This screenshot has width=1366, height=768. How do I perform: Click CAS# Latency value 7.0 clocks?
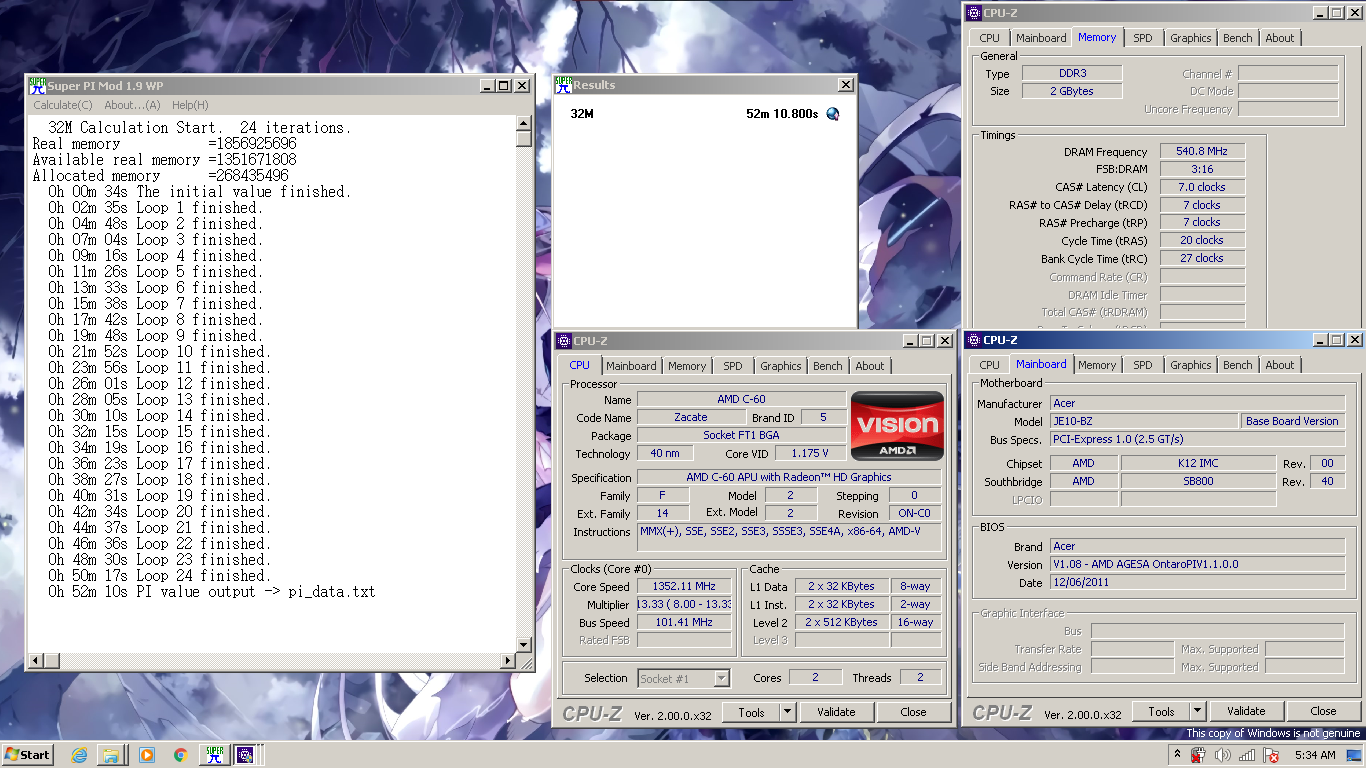point(1202,187)
